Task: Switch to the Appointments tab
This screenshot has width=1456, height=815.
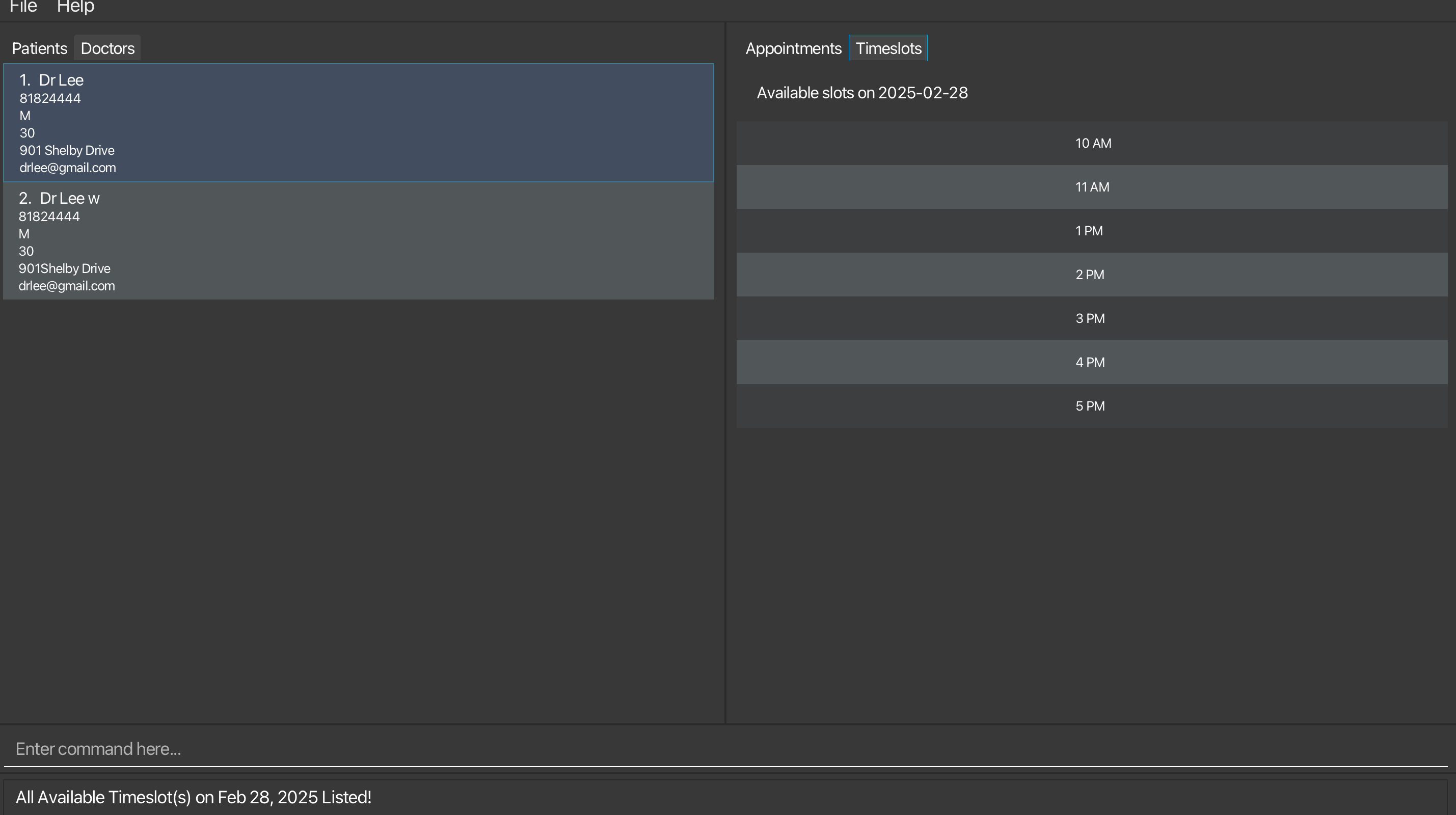Action: (x=793, y=48)
